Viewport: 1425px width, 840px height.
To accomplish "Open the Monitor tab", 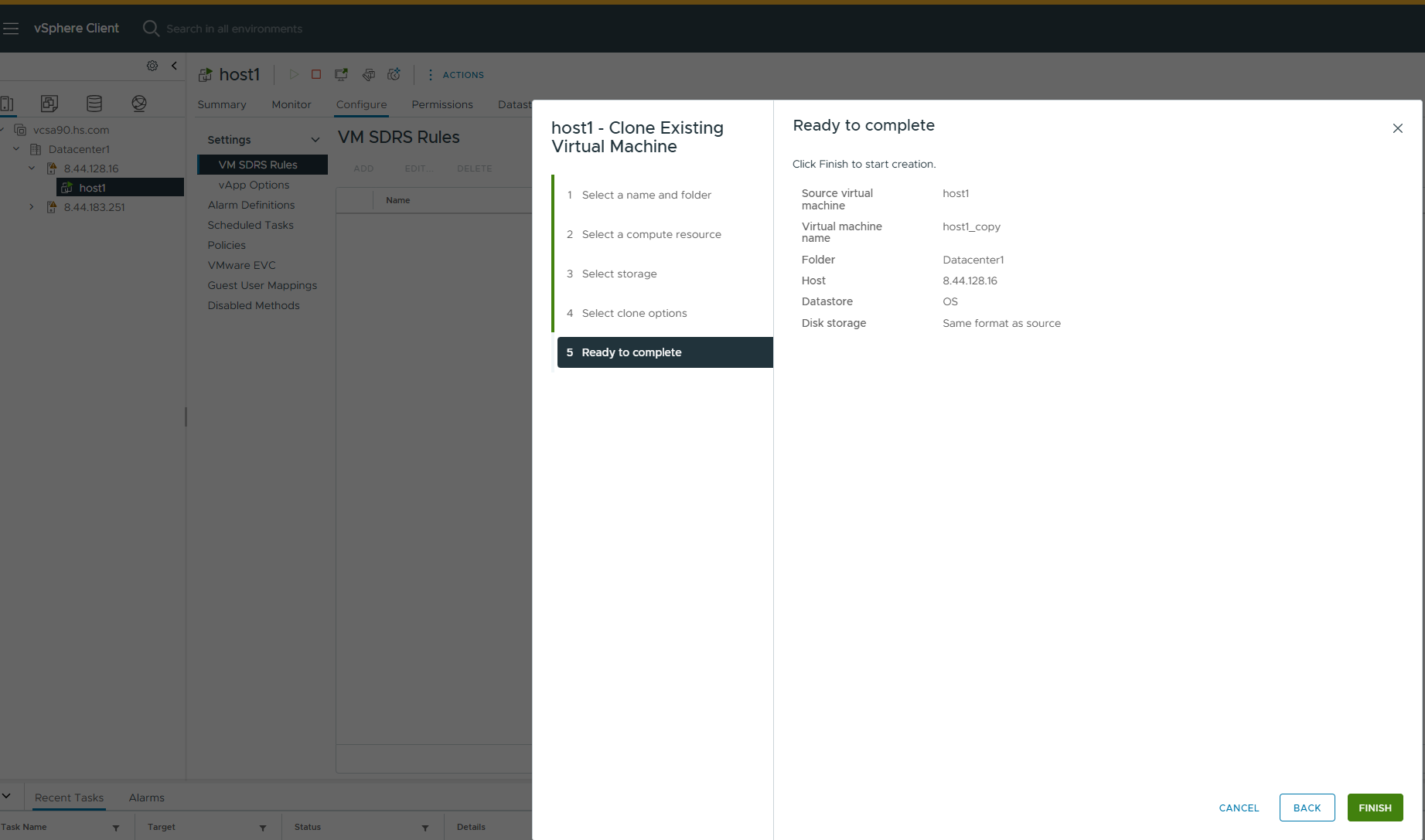I will click(x=291, y=104).
